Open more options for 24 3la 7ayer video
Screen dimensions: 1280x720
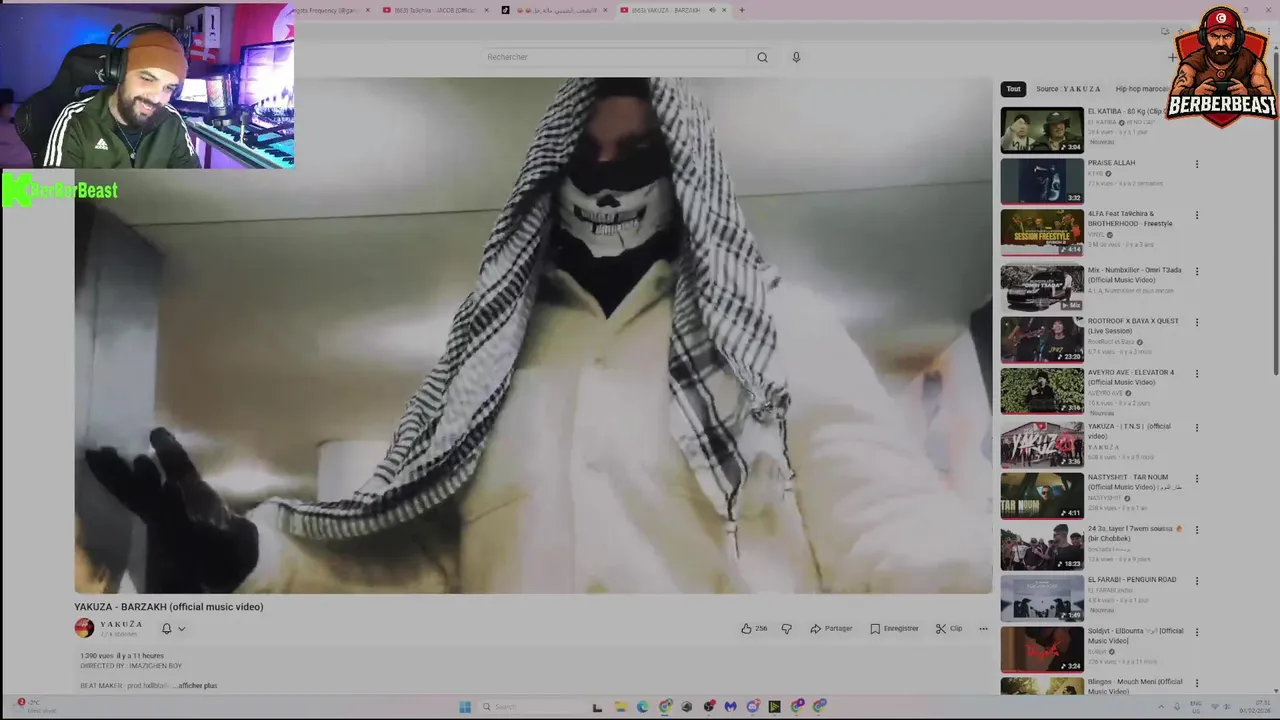pos(1196,530)
